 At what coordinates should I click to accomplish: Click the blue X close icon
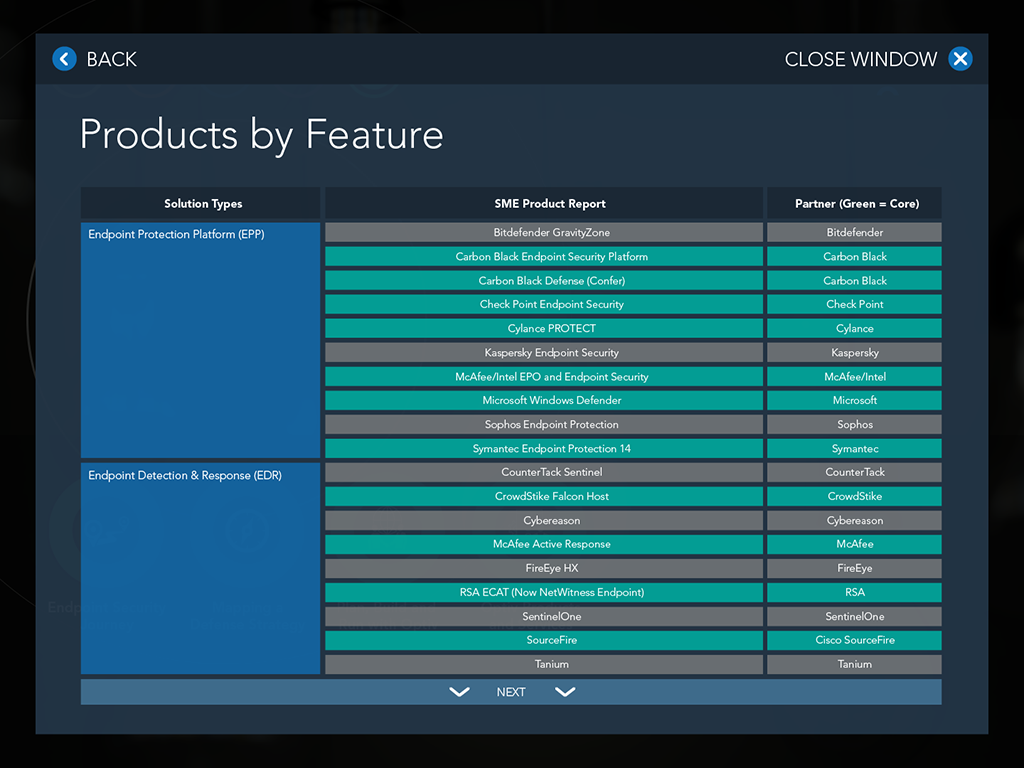[x=960, y=59]
